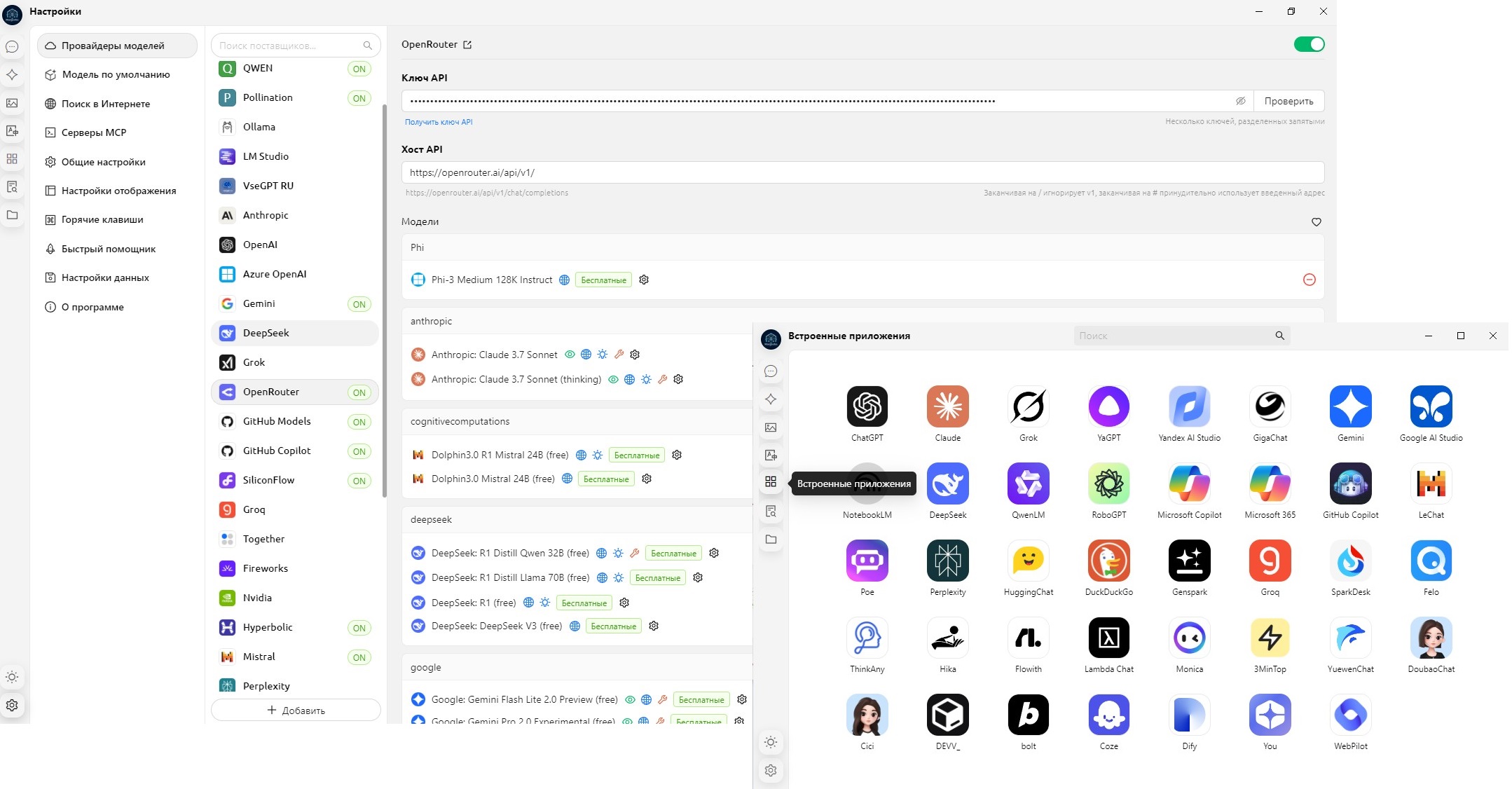Open GitHub Copilot app tile
This screenshot has width=1512, height=789.
tap(1350, 483)
